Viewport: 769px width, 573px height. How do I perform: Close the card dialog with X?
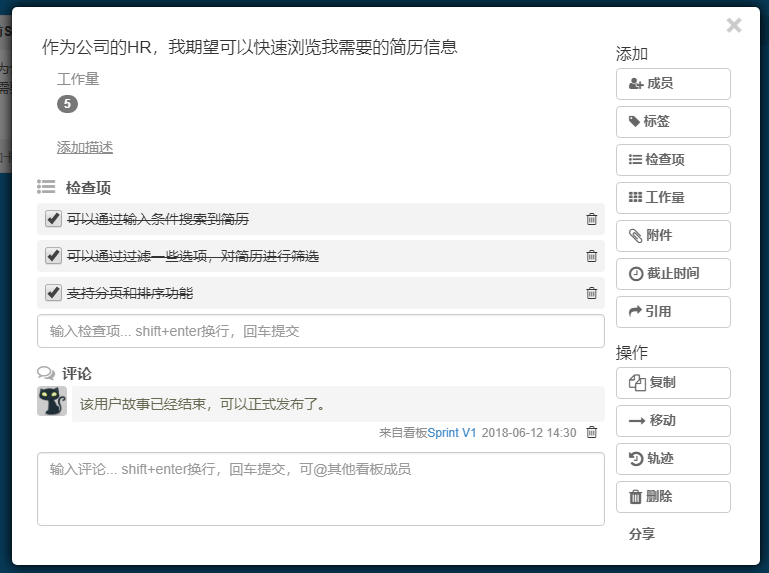pos(734,26)
